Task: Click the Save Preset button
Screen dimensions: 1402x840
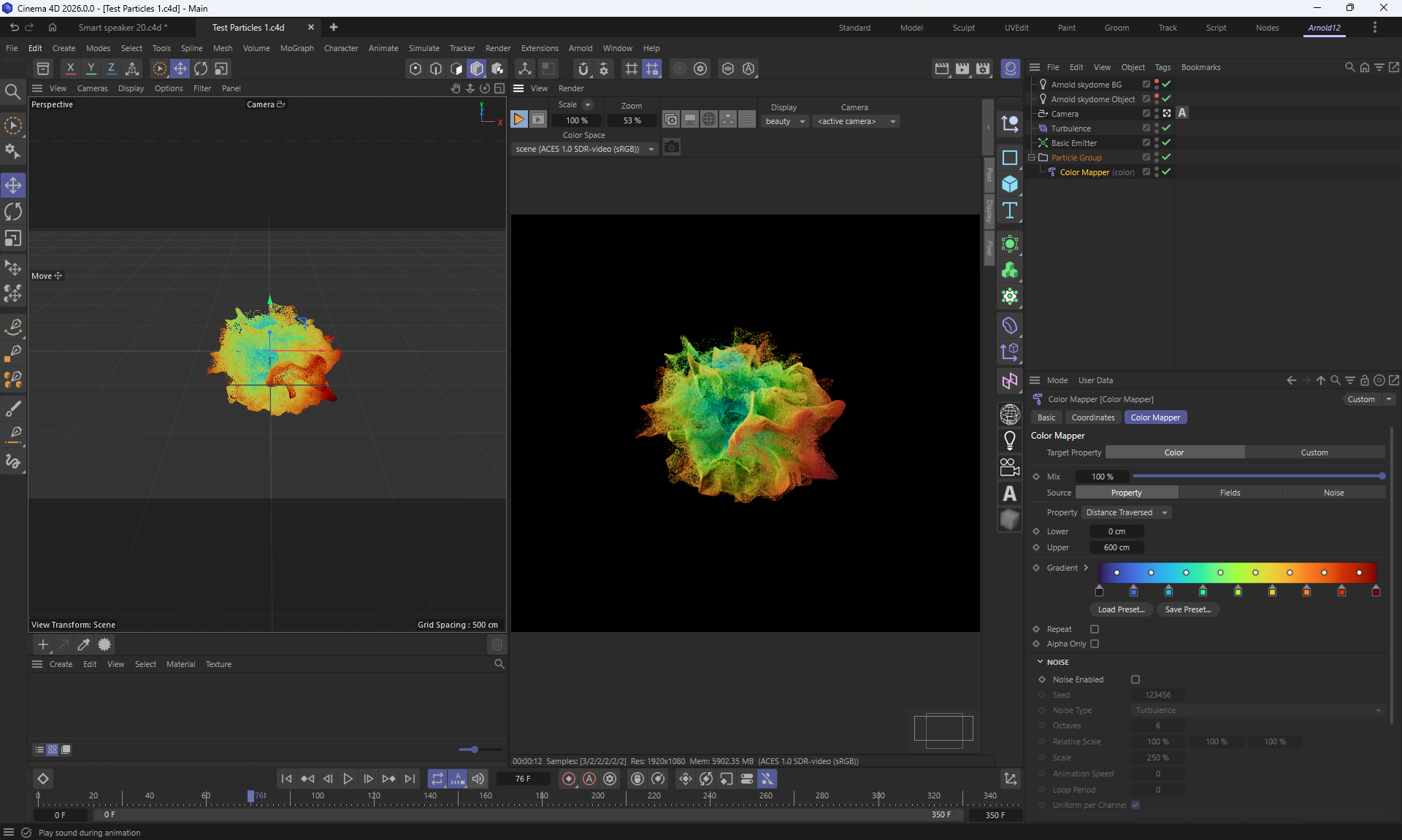Action: tap(1187, 609)
